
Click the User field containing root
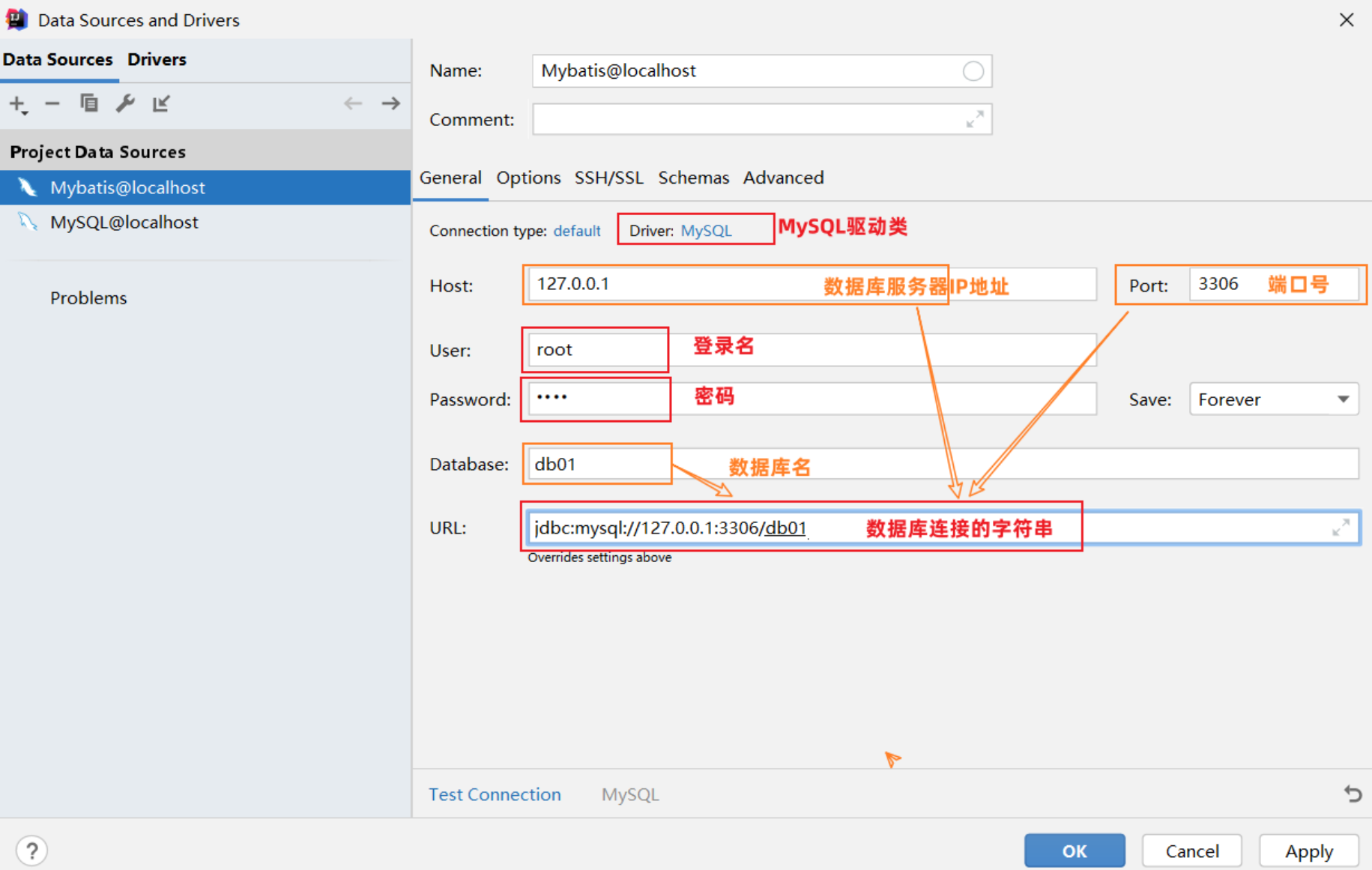coord(812,350)
